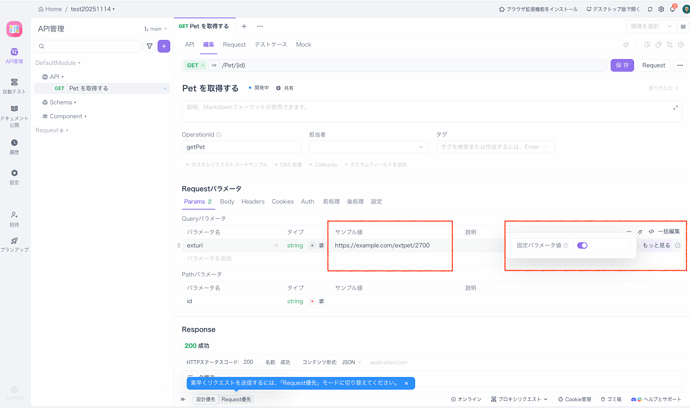Click the もっと見る button
The height and width of the screenshot is (408, 690).
(656, 245)
